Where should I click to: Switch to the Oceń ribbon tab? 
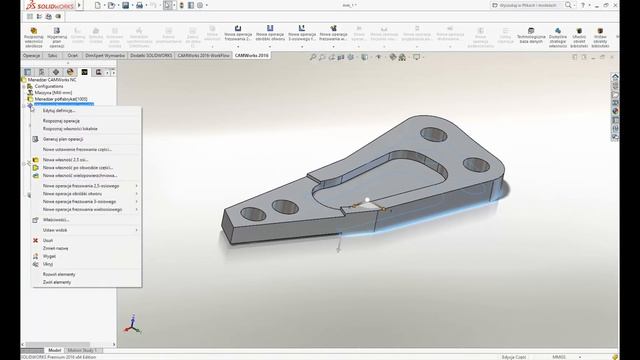click(x=73, y=56)
